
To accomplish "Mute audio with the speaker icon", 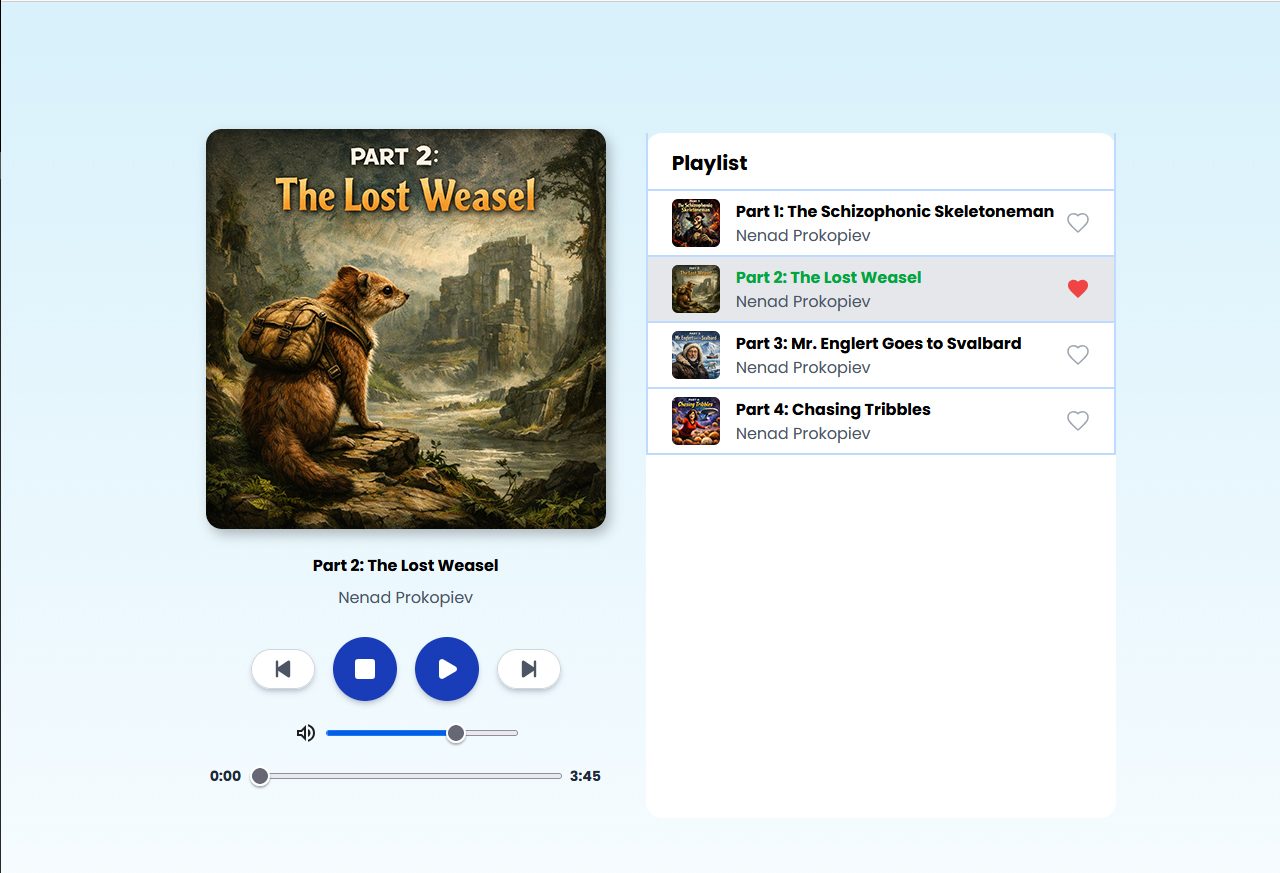I will (306, 733).
